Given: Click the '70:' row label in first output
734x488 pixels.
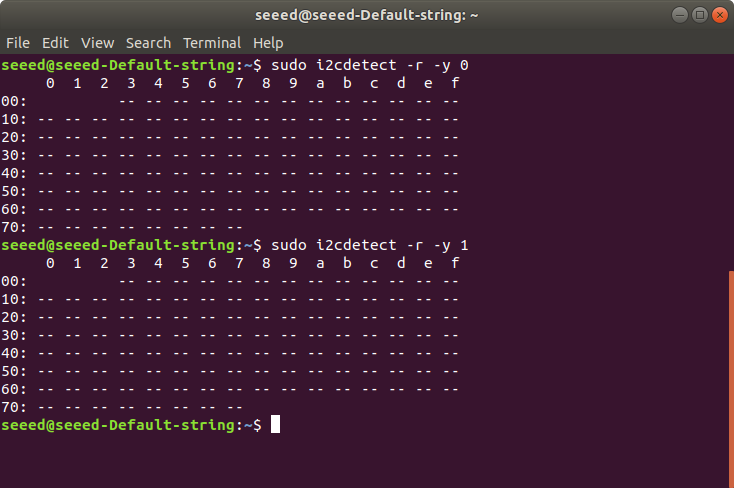Looking at the screenshot, I should pos(14,227).
